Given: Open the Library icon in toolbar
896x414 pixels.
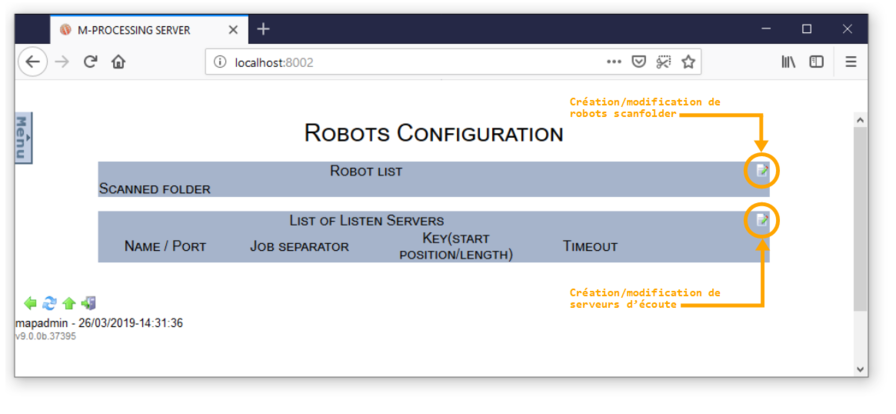Looking at the screenshot, I should [789, 62].
